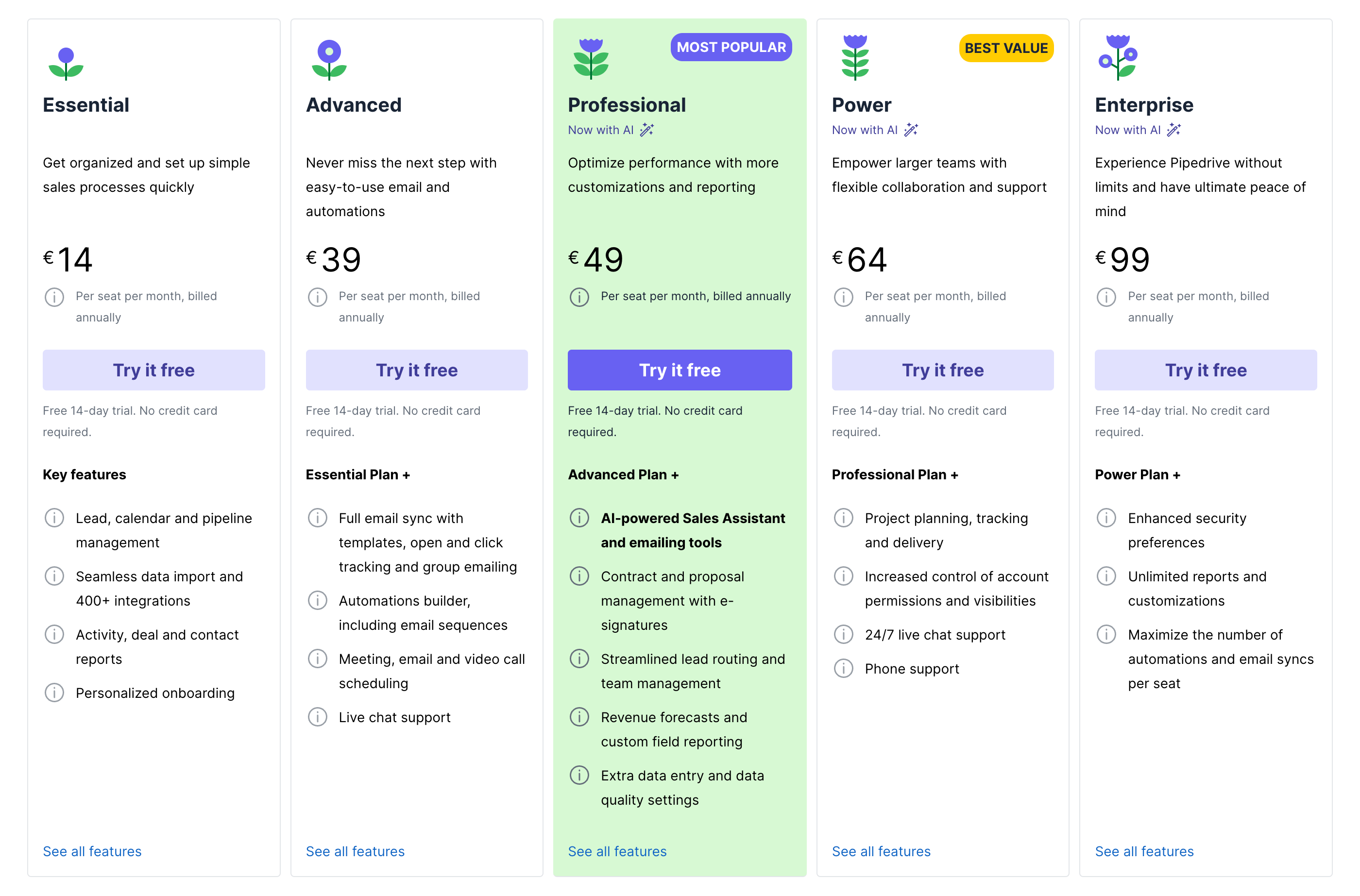
Task: Click the info icon beside Enterprise's €99 price
Action: (1106, 297)
